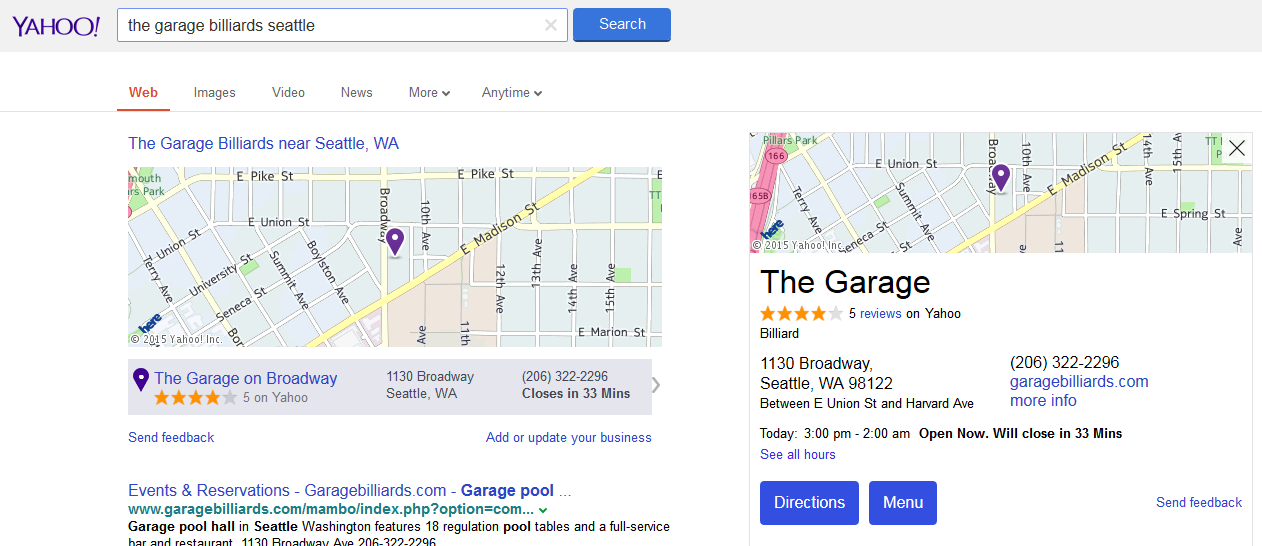
Task: Open the Anytime filter dropdown
Action: coord(511,93)
